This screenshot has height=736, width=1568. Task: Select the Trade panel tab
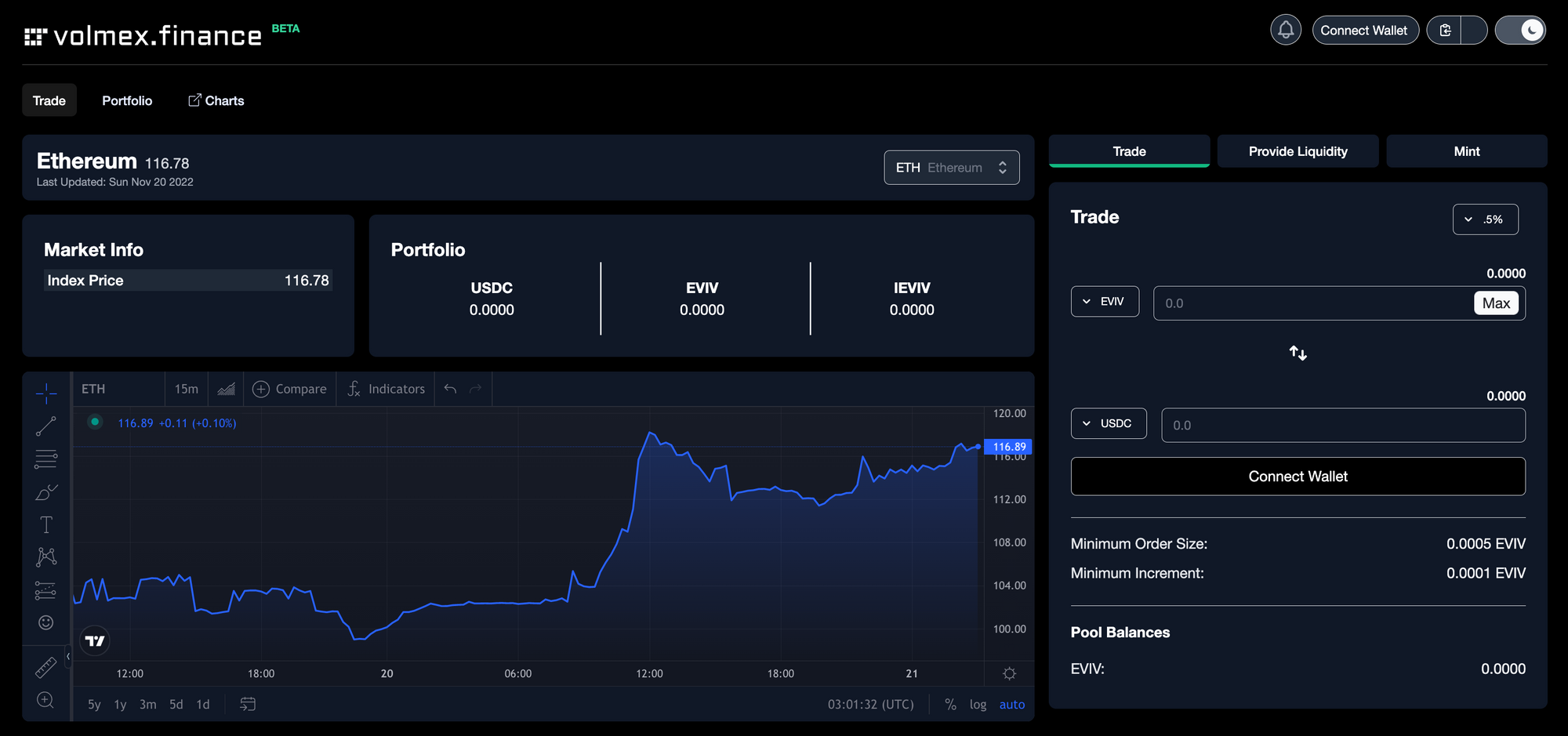(1129, 151)
